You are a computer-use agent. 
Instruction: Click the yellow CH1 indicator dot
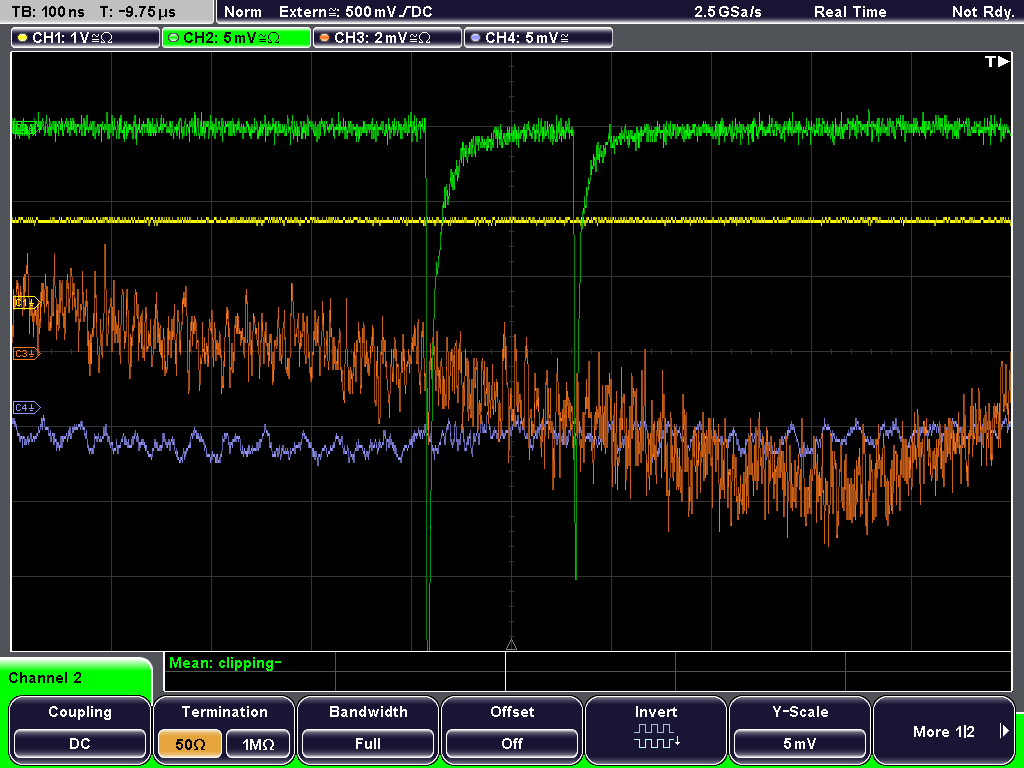pyautogui.click(x=23, y=38)
